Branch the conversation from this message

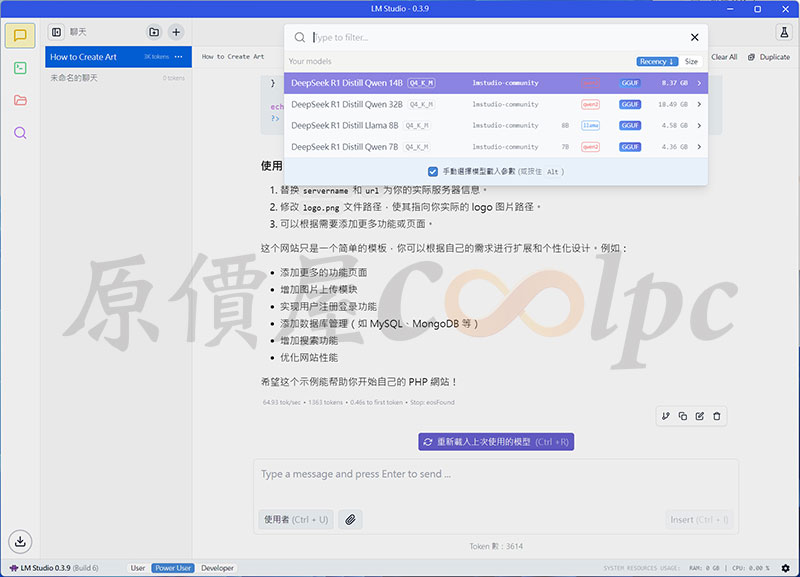[x=666, y=416]
